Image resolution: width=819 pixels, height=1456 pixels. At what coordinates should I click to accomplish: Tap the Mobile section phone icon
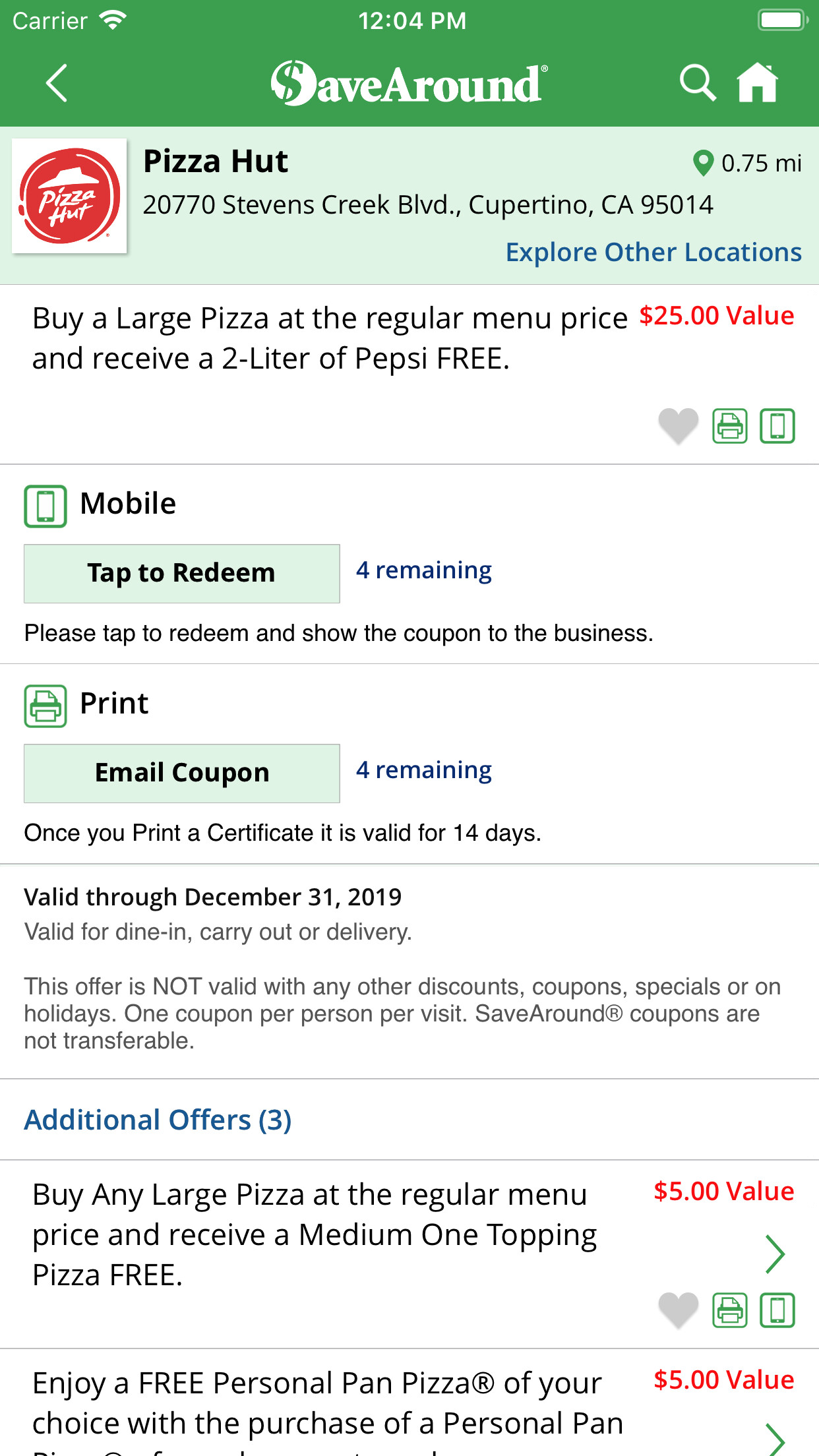pyautogui.click(x=45, y=506)
